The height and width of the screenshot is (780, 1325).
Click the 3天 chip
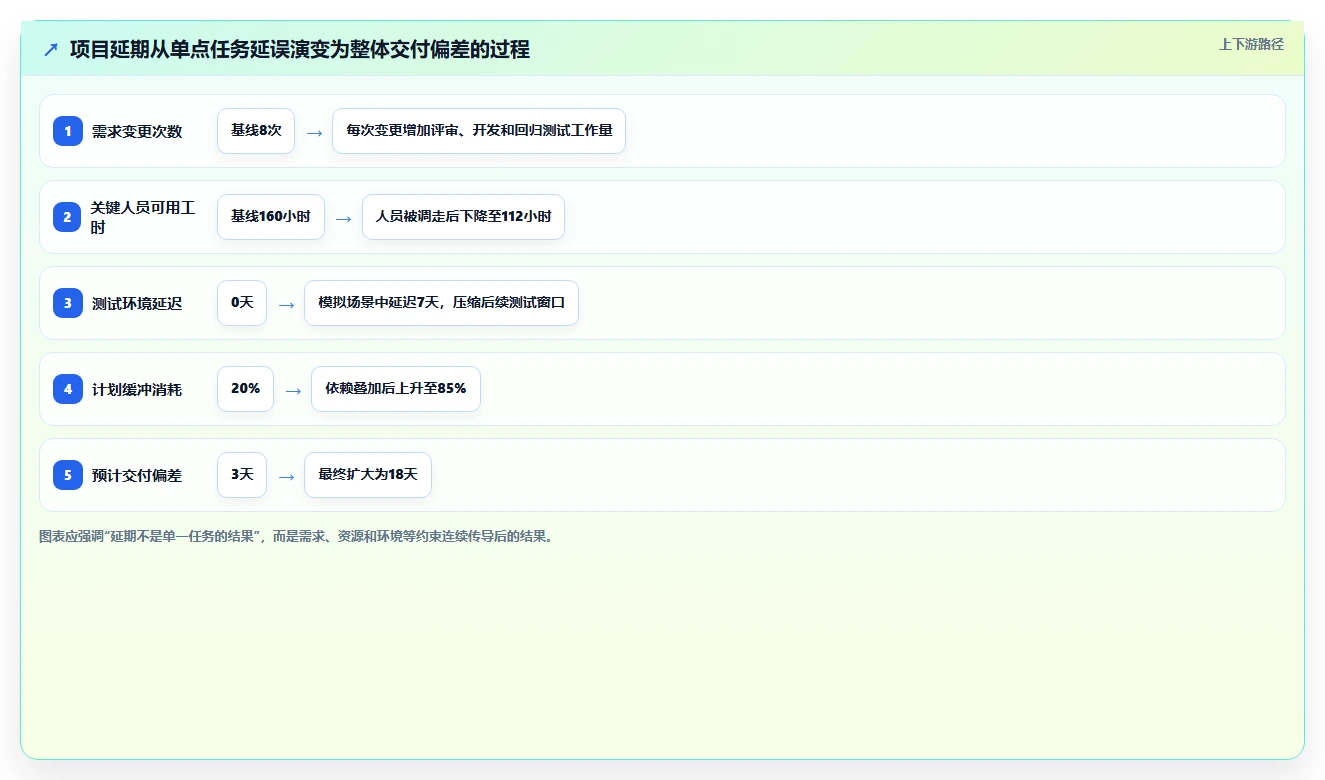point(242,475)
